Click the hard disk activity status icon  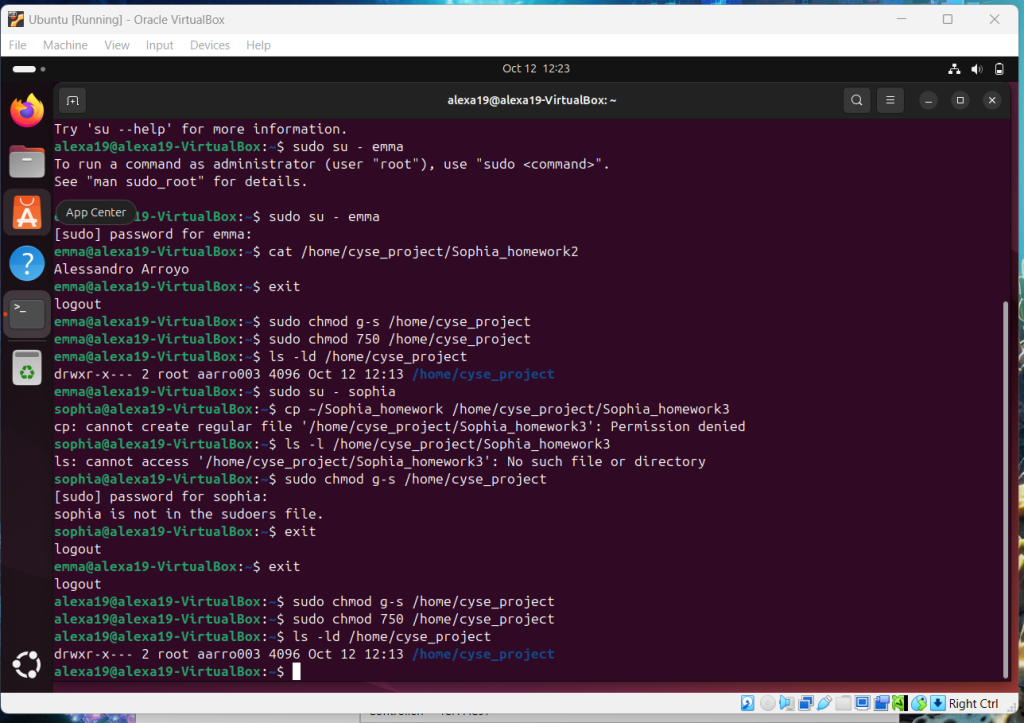[x=747, y=703]
